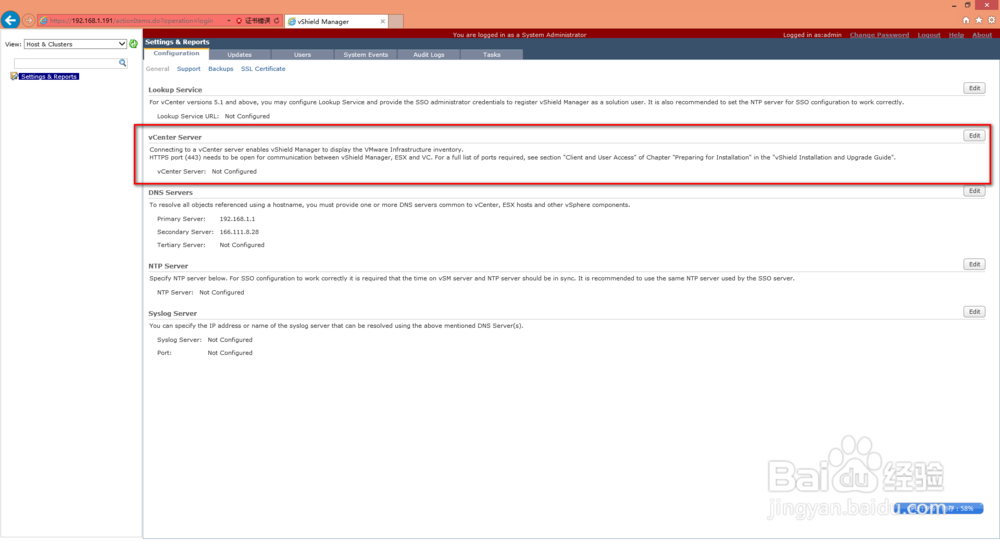The height and width of the screenshot is (542, 1000).
Task: Switch to the System Events tab
Action: pos(365,55)
